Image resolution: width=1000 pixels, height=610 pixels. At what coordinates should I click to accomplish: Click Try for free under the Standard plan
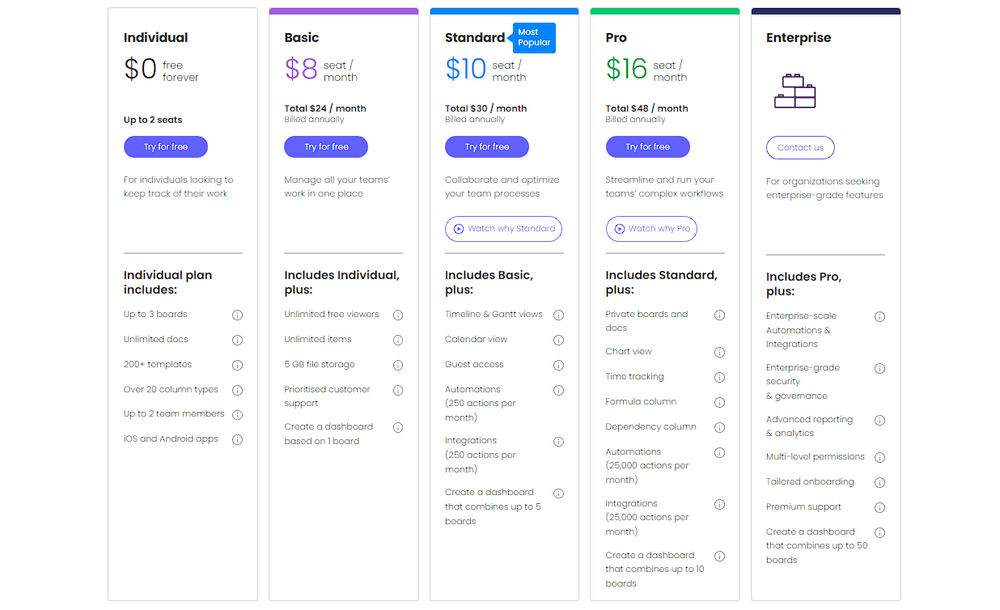(x=487, y=146)
